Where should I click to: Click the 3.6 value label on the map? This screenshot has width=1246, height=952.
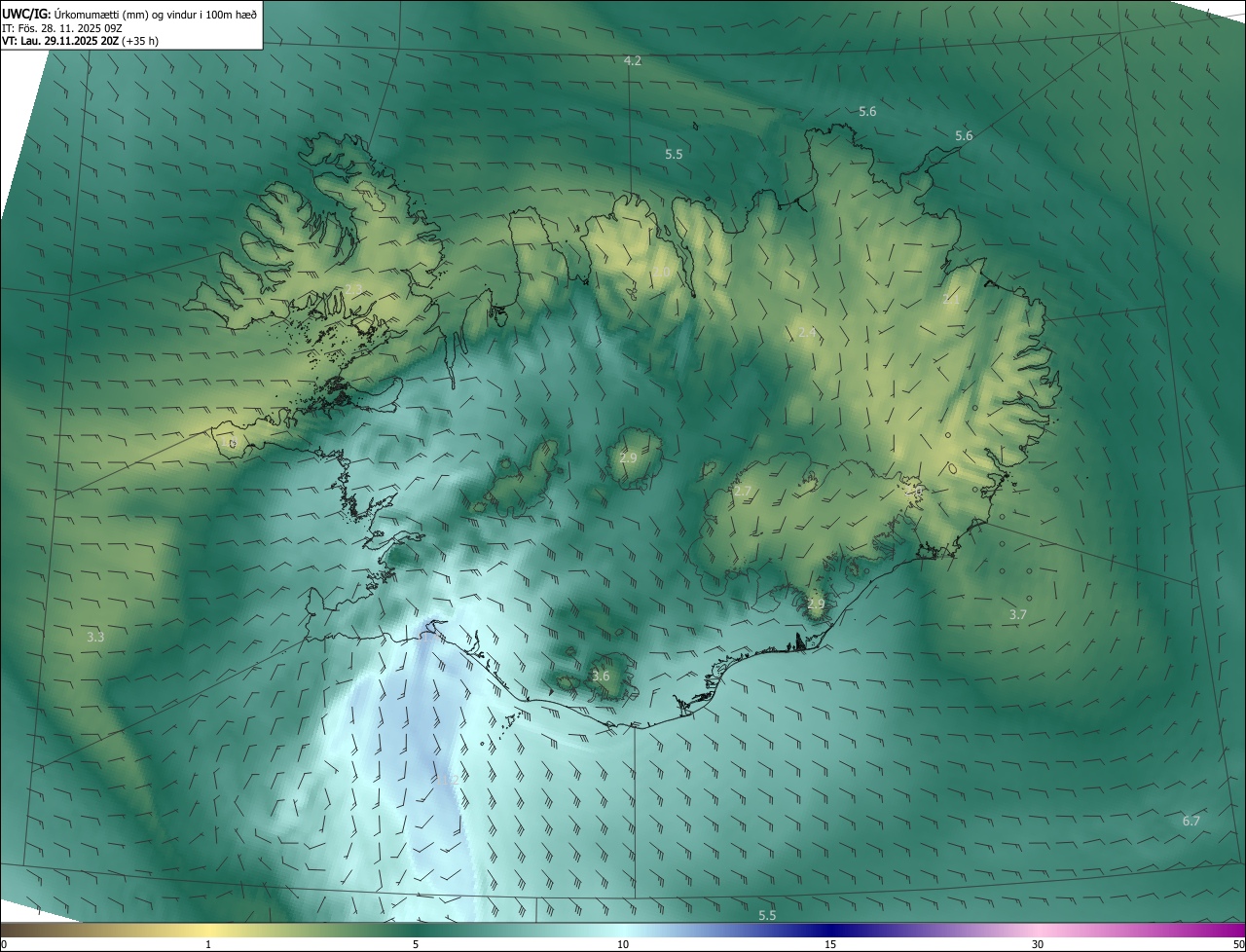601,676
